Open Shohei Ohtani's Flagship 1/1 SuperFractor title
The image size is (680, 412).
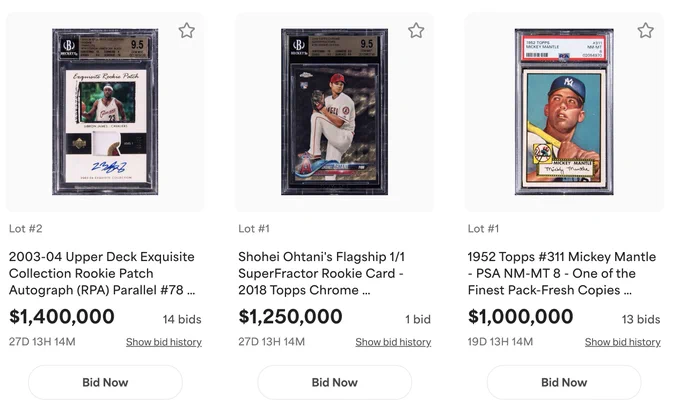[321, 273]
